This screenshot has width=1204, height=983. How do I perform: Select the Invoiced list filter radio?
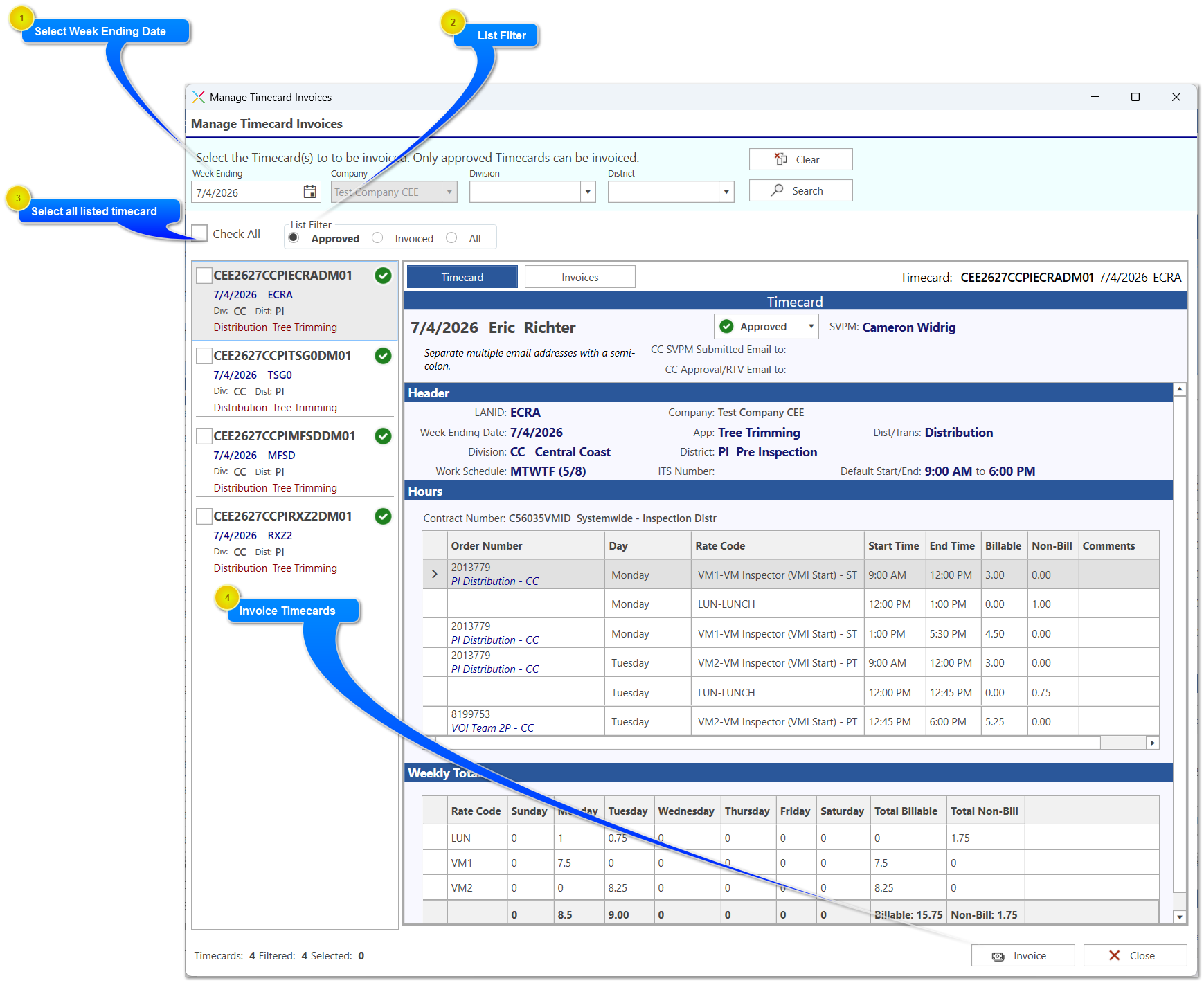[377, 237]
